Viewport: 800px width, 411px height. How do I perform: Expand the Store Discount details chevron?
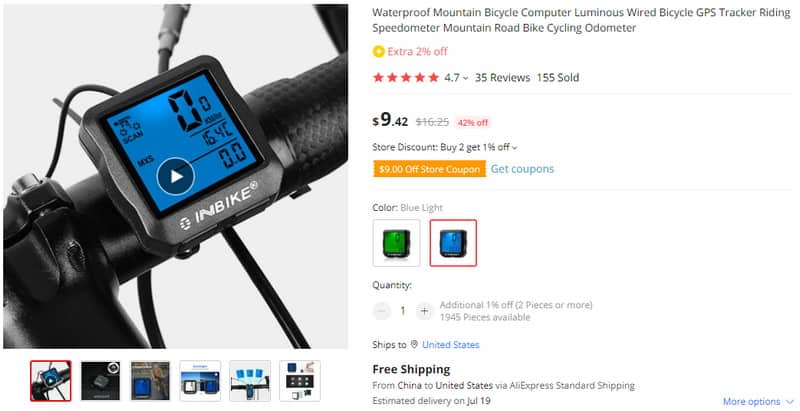(x=514, y=148)
